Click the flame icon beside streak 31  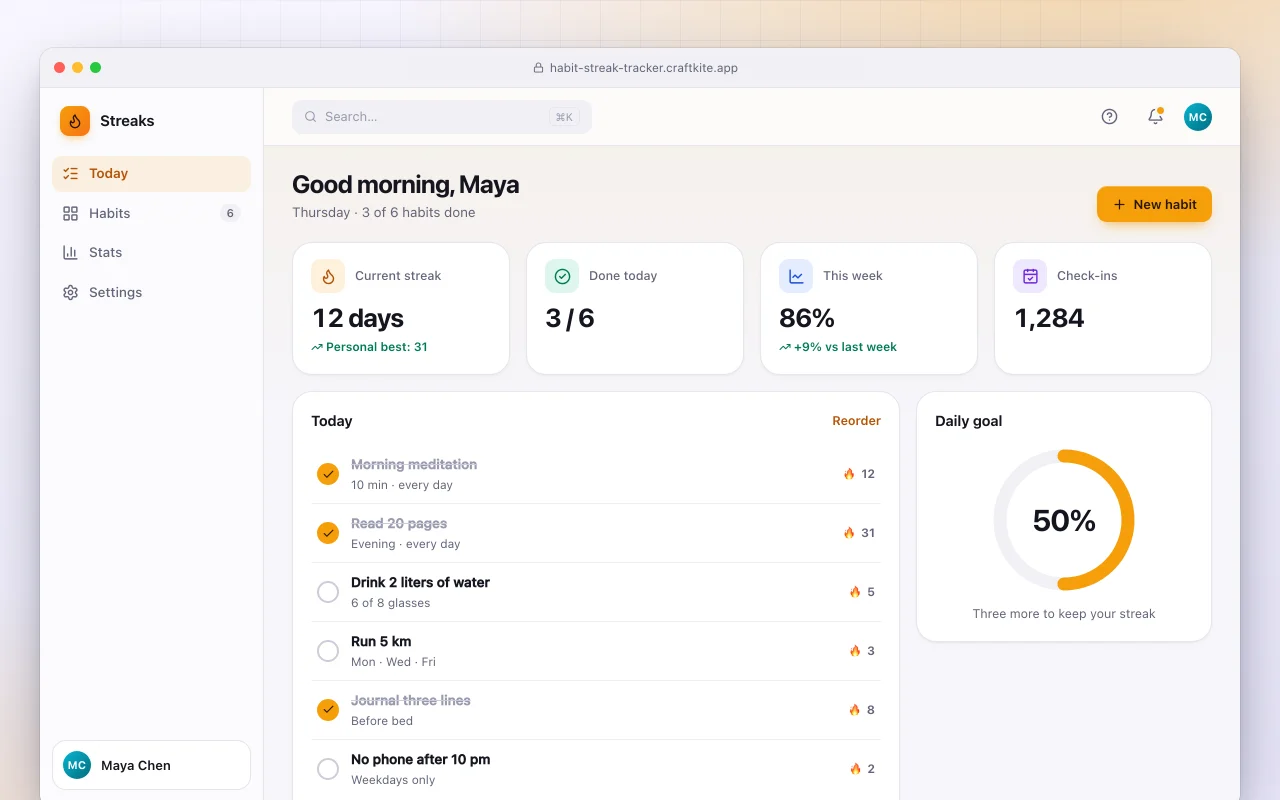[849, 533]
